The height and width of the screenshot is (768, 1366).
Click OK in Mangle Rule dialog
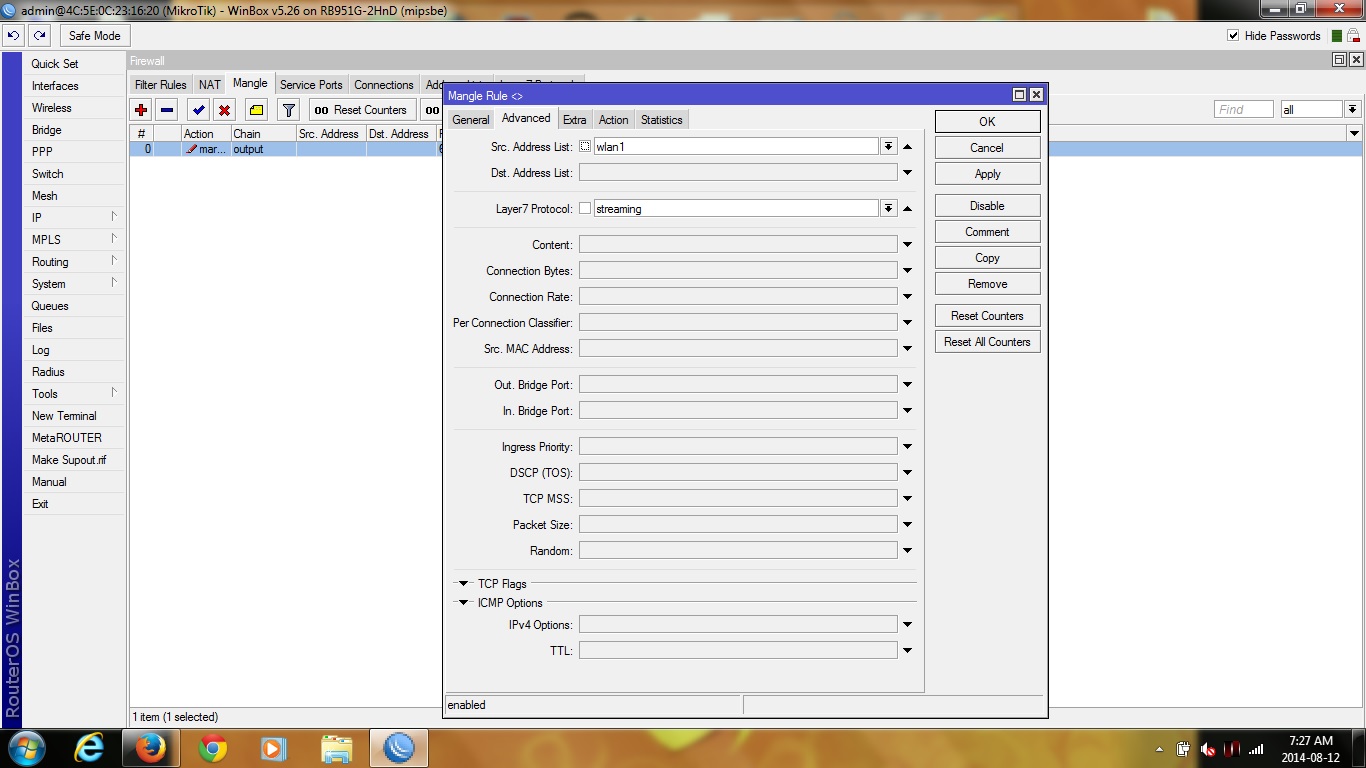pyautogui.click(x=987, y=121)
